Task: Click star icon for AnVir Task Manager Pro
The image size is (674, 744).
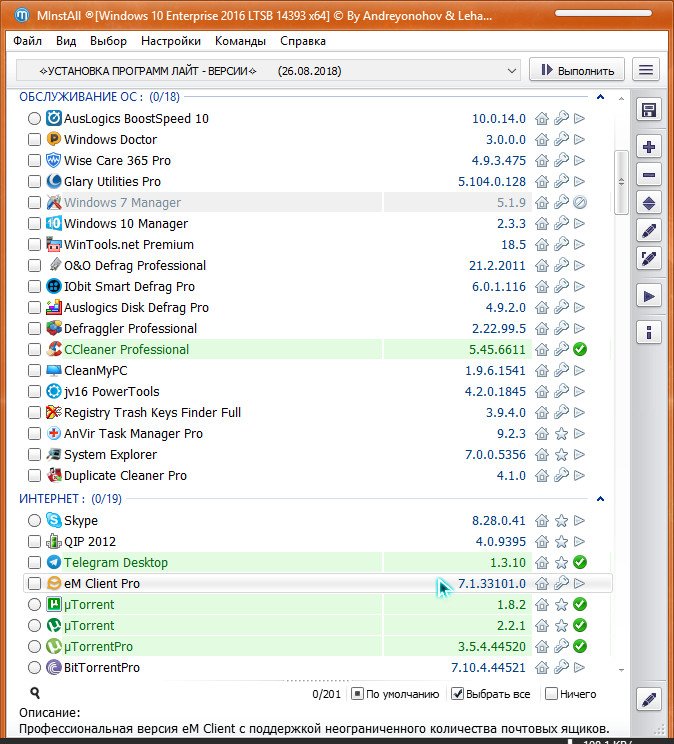Action: (x=561, y=434)
